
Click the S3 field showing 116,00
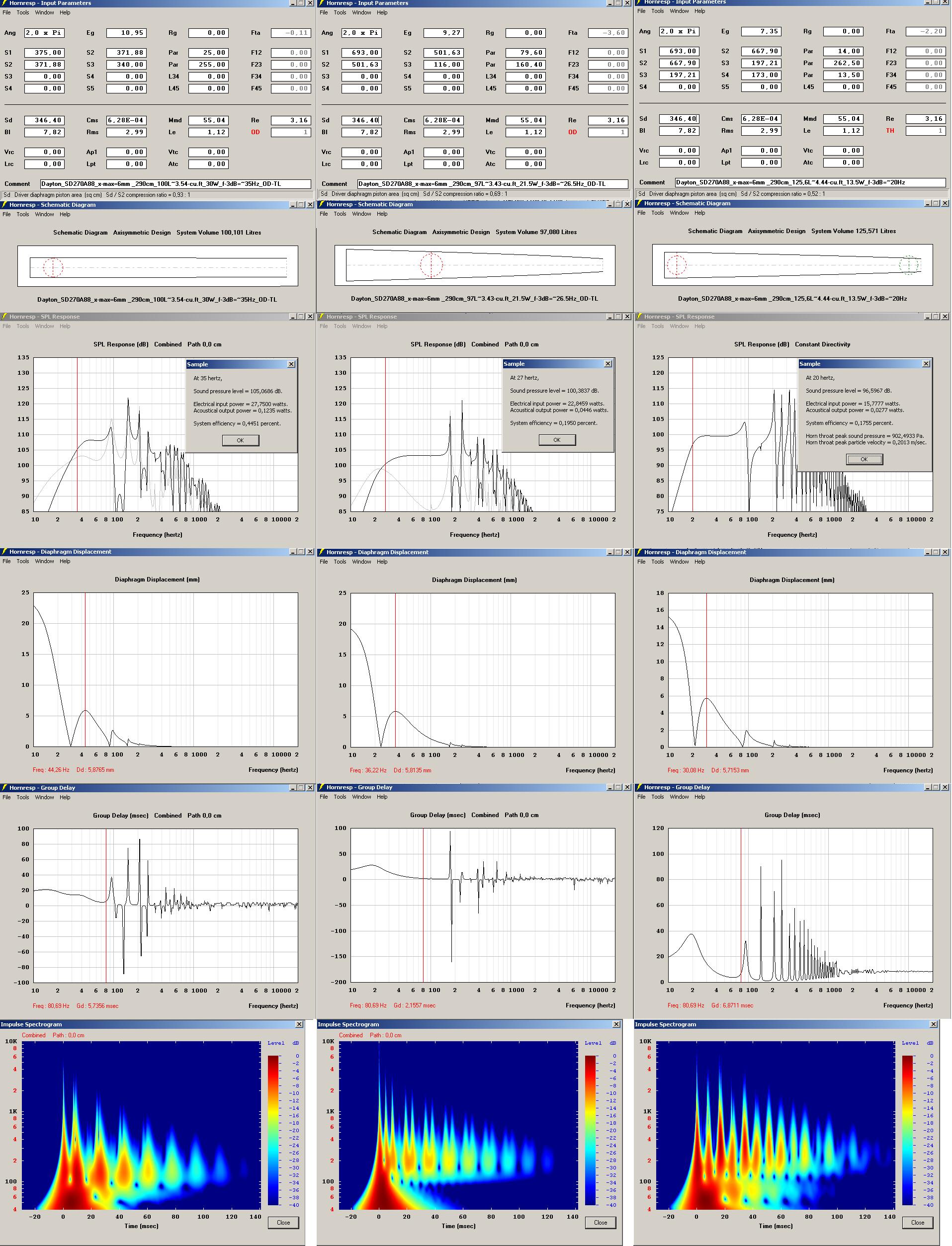point(444,65)
